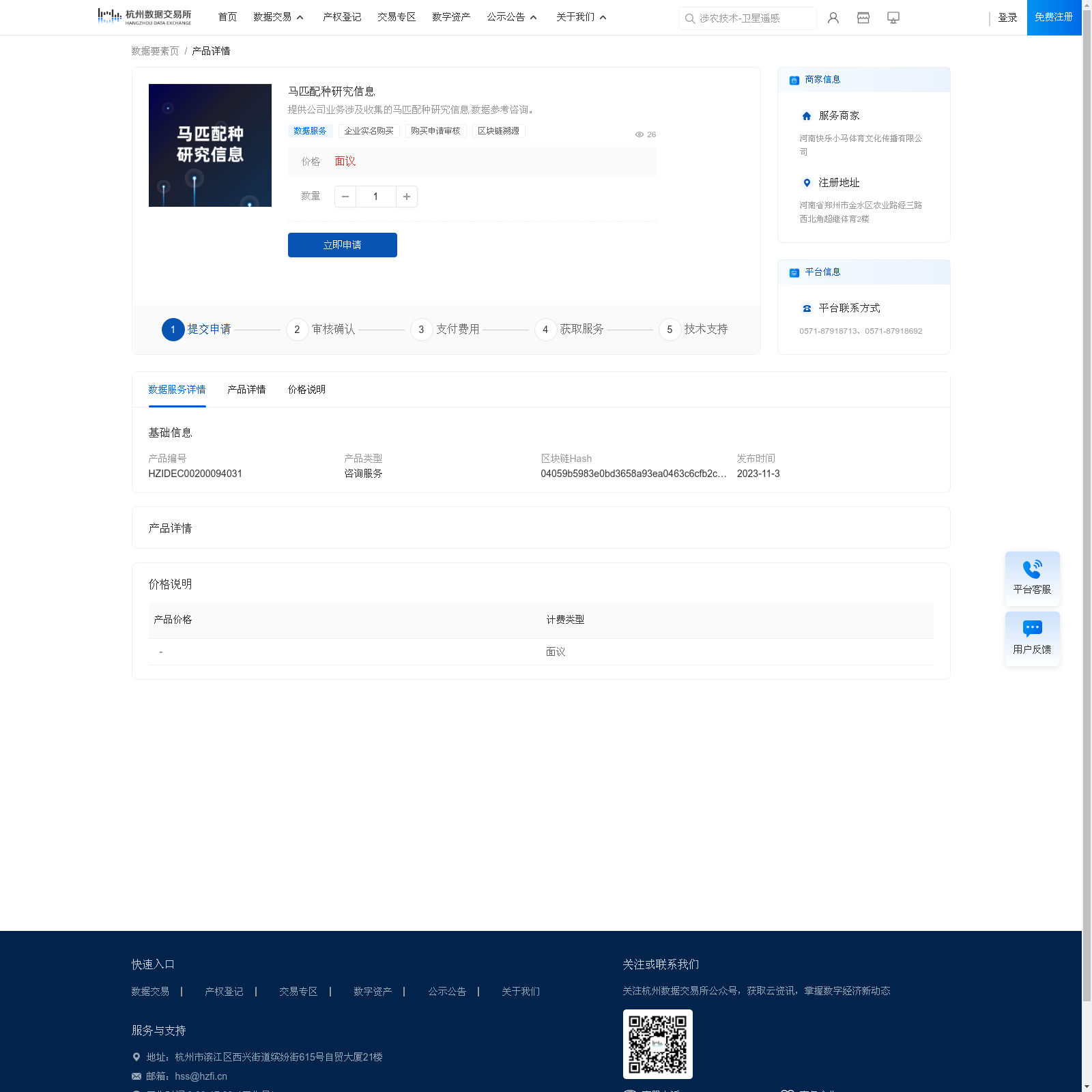Image resolution: width=1092 pixels, height=1092 pixels.
Task: Open 产权登记 in navigation
Action: 342,17
